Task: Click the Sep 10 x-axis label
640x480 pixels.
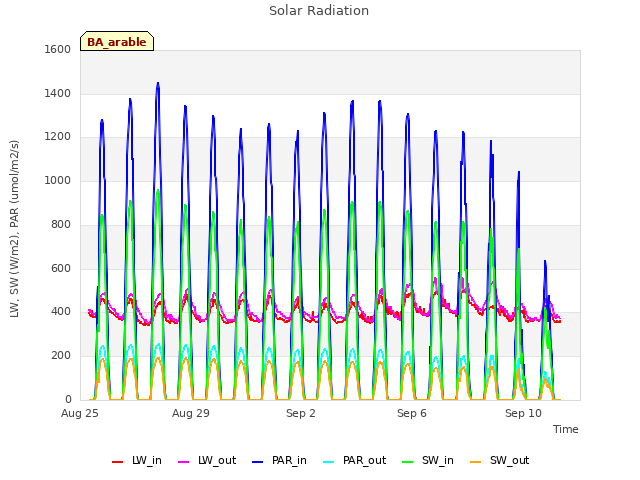Action: (x=523, y=413)
